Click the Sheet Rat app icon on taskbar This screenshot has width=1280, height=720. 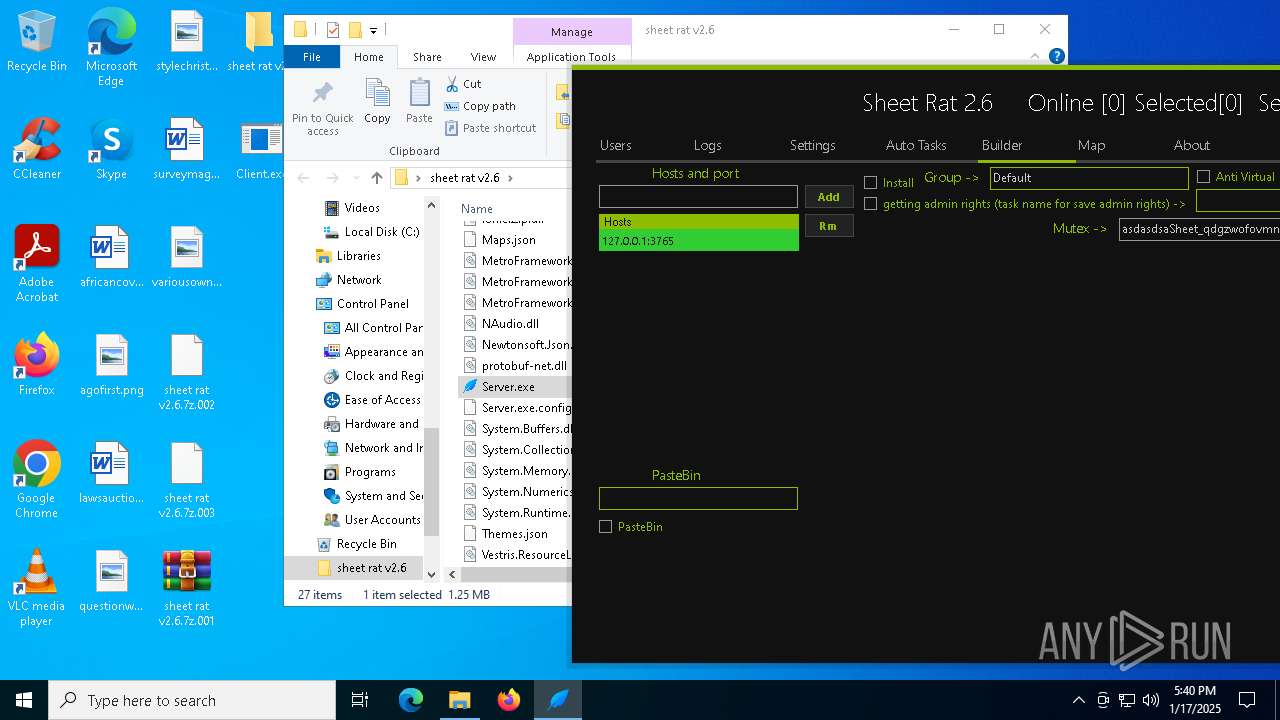tap(558, 700)
